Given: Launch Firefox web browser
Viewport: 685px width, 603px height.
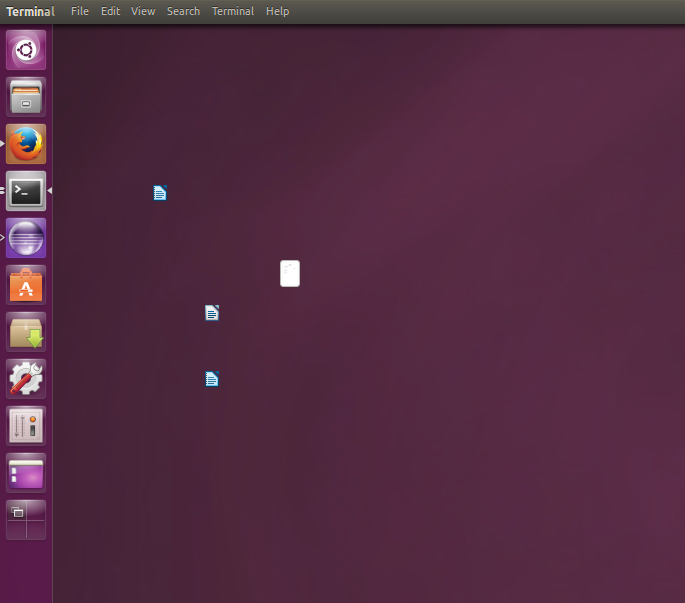Looking at the screenshot, I should click(26, 144).
